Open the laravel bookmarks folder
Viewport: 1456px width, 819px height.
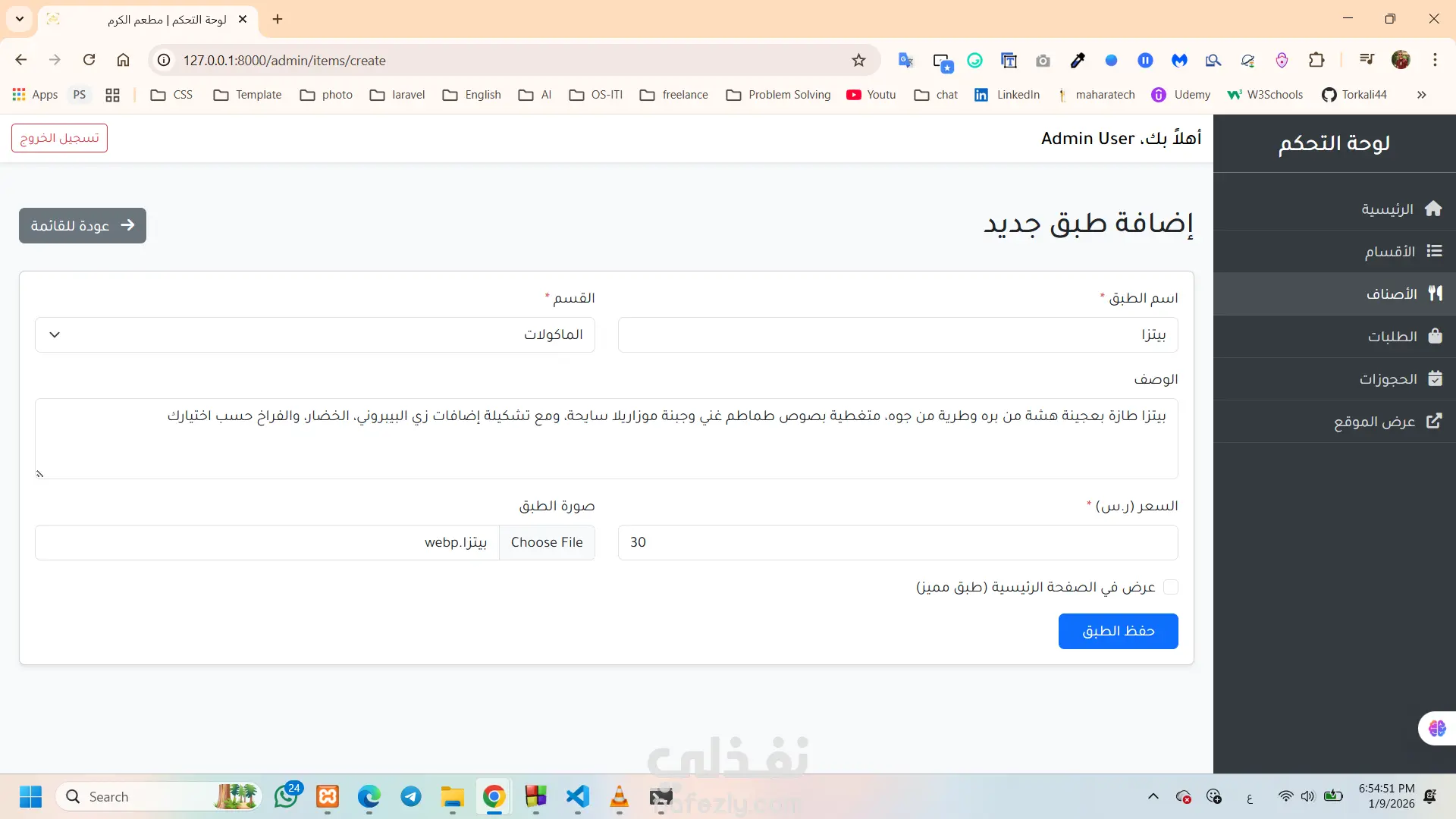(x=397, y=95)
